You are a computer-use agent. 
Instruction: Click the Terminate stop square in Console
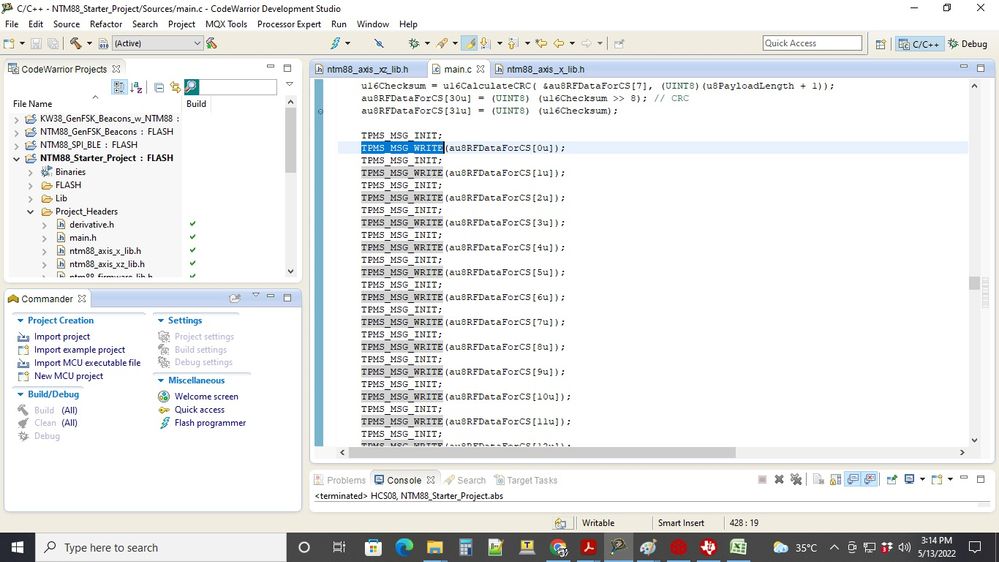pyautogui.click(x=762, y=479)
